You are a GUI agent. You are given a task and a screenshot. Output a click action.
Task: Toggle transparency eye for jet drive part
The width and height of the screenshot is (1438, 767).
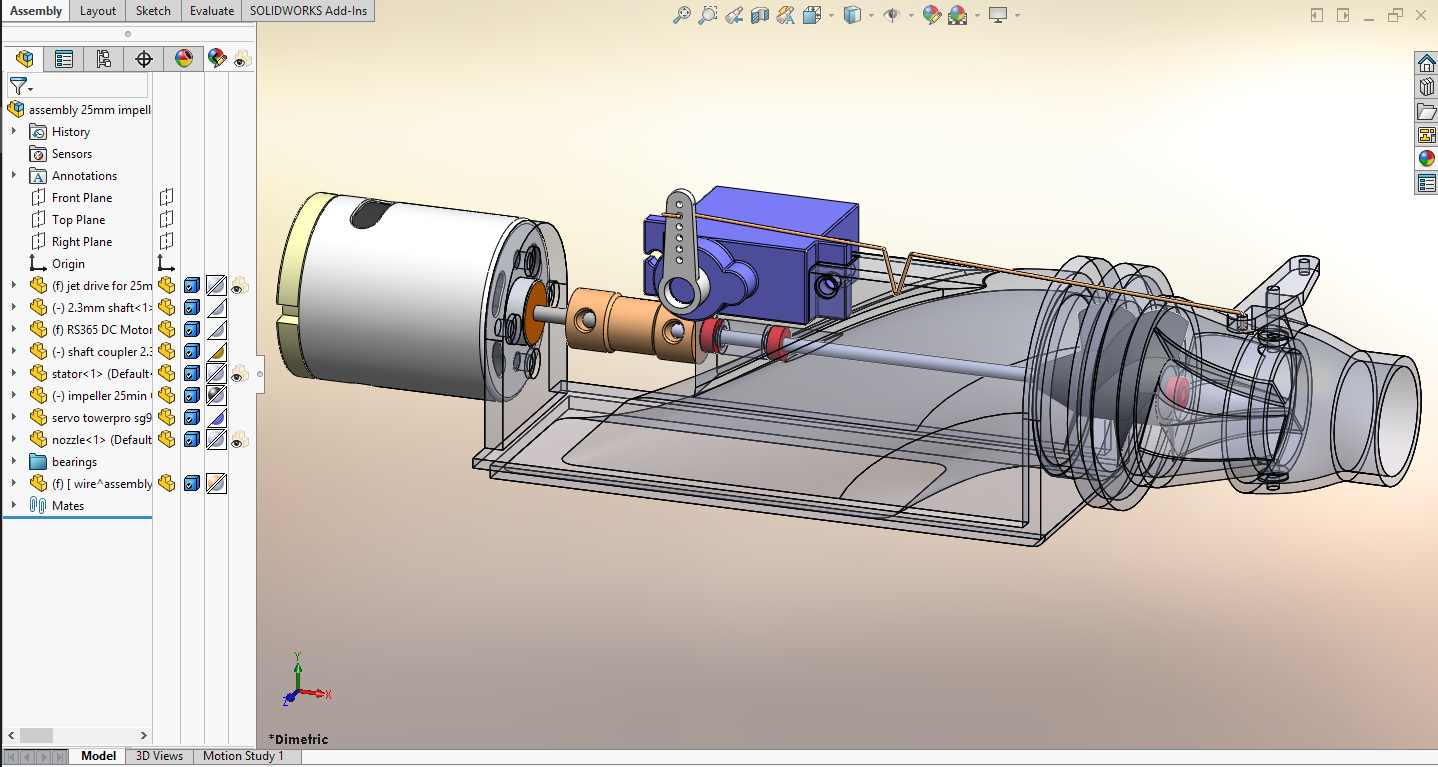point(239,286)
